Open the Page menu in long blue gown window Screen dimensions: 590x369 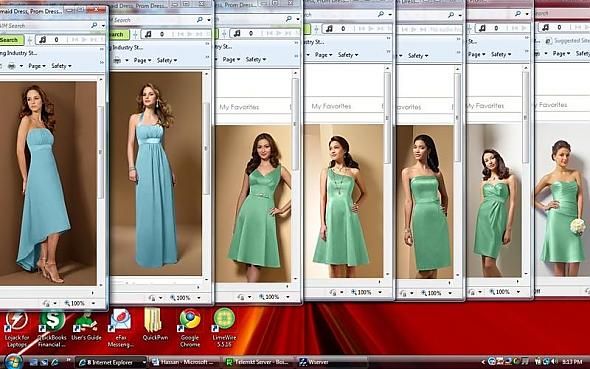(x=142, y=60)
